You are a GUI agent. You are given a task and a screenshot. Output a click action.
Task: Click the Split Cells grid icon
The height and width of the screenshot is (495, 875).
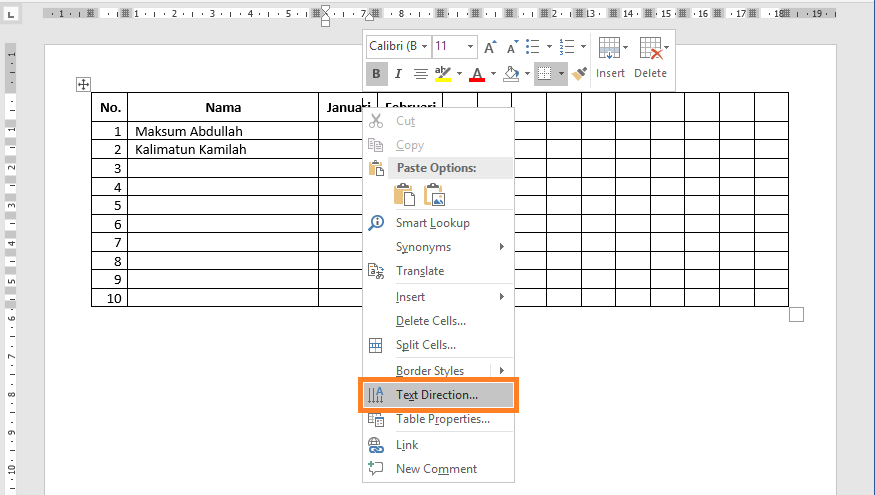click(x=376, y=345)
